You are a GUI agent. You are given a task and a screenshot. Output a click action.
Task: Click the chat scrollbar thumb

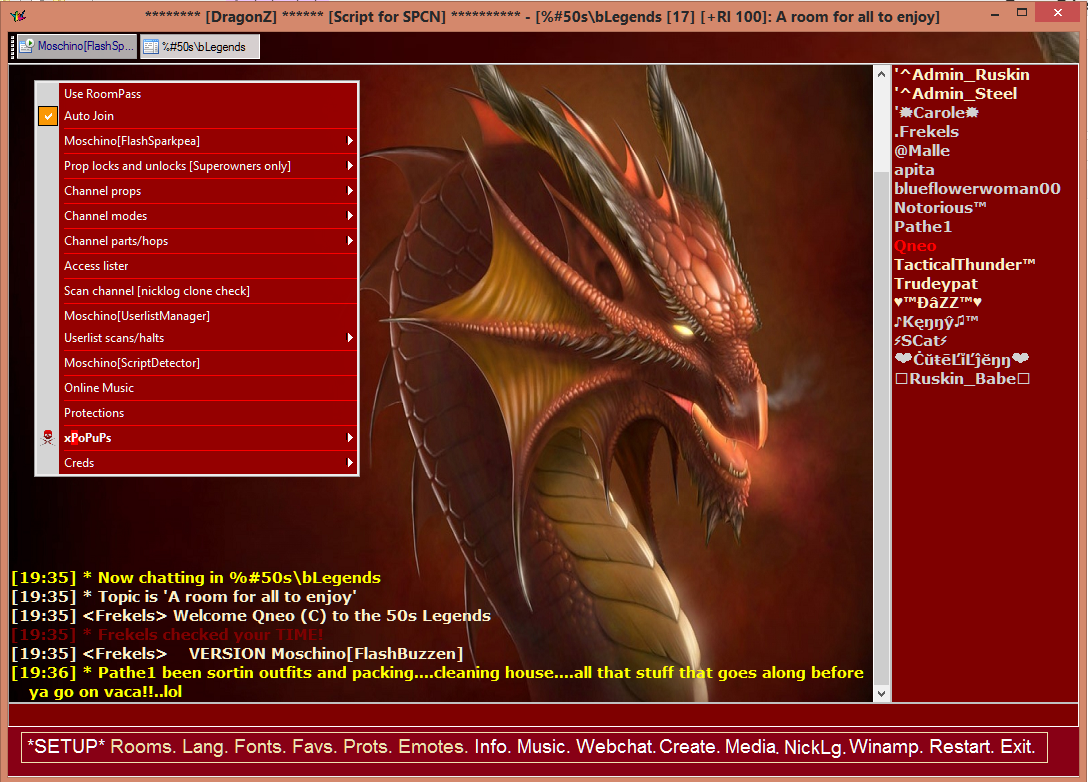click(881, 426)
